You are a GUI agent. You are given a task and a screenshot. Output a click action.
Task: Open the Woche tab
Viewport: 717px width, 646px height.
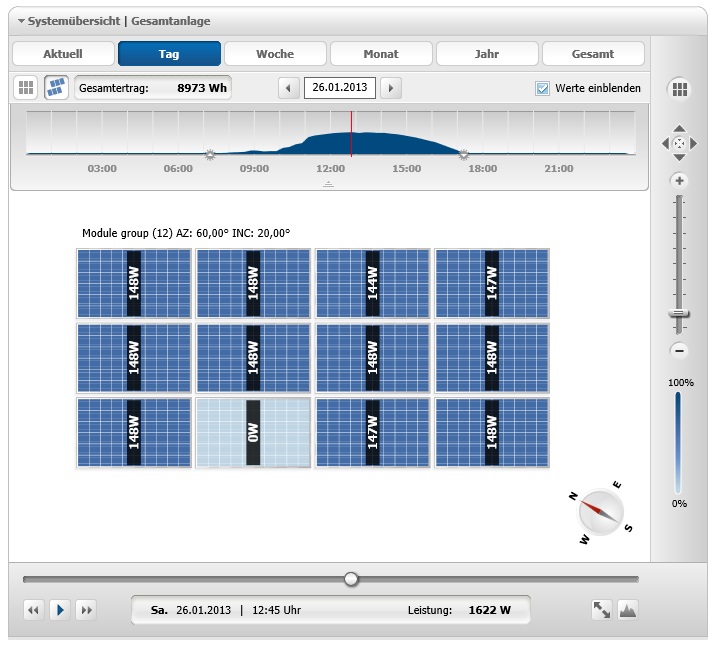click(x=275, y=54)
